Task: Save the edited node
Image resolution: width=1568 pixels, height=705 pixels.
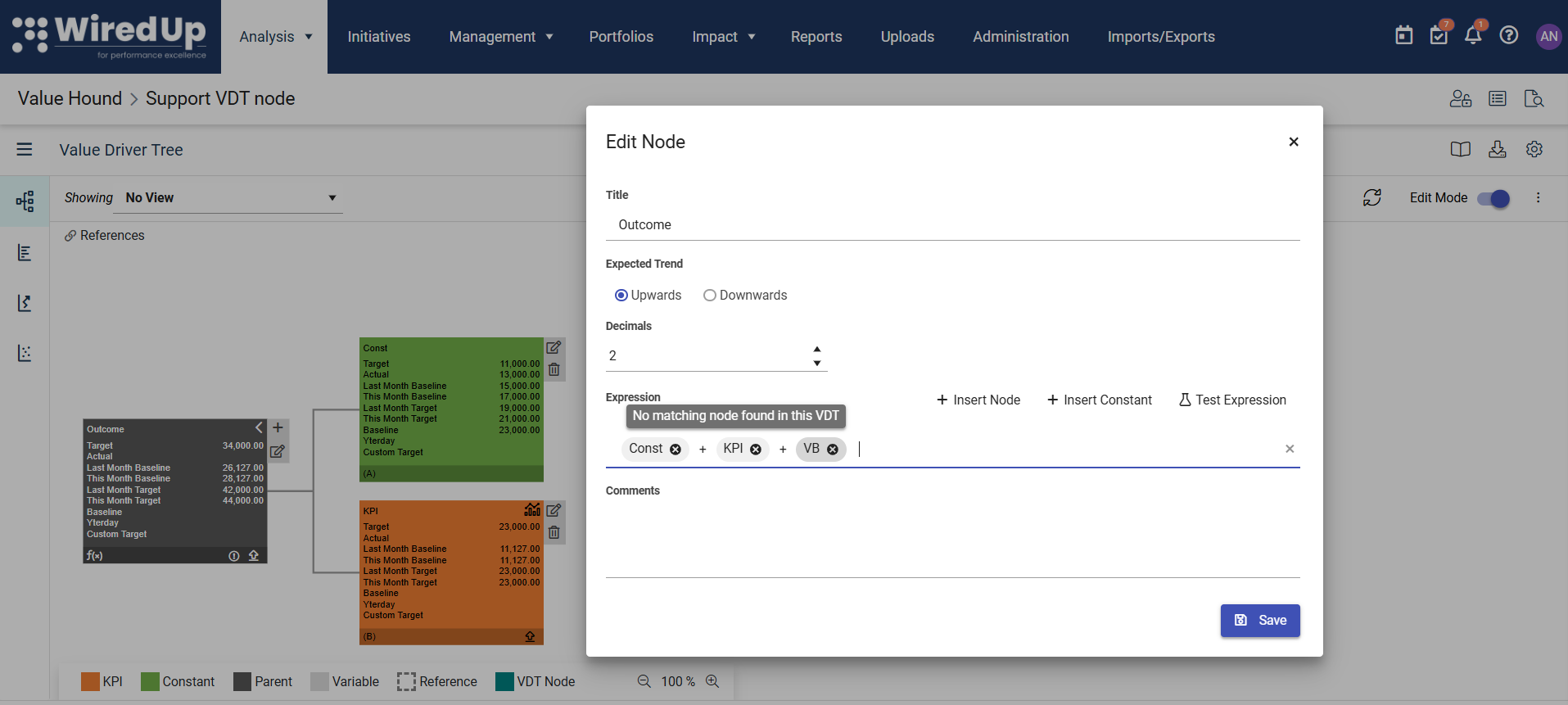Action: tap(1260, 621)
